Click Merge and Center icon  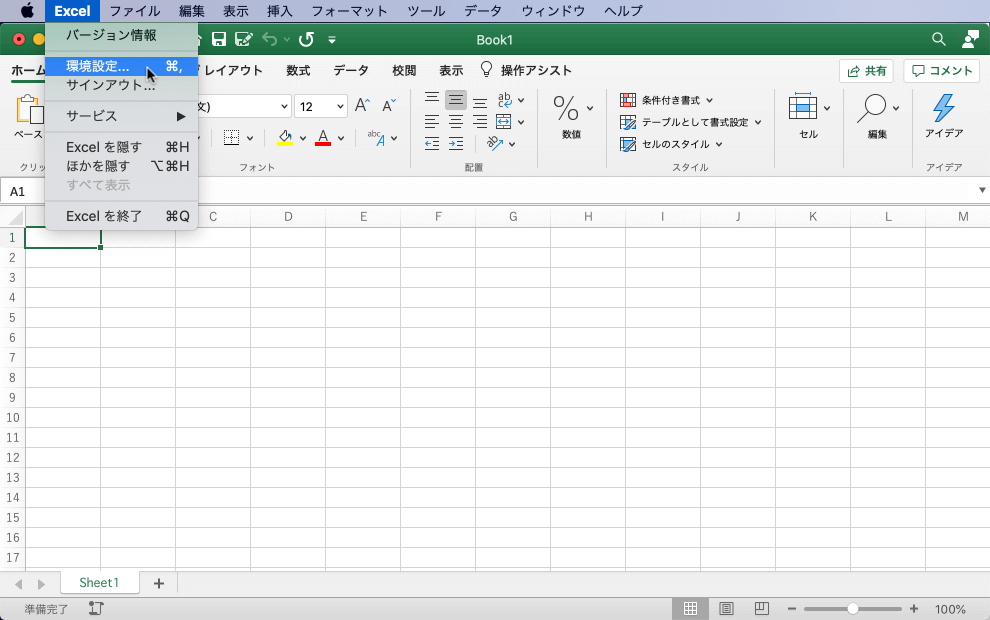tap(504, 121)
